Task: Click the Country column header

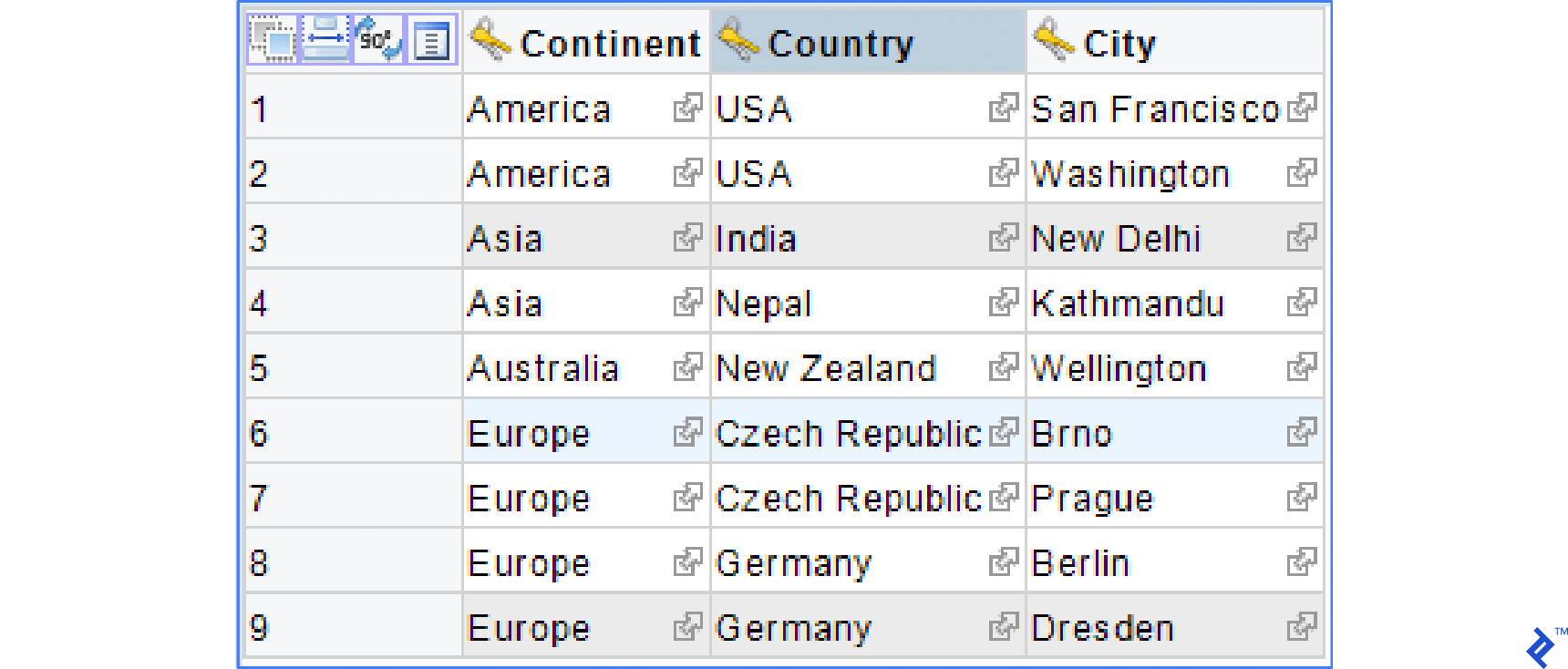Action: pyautogui.click(x=868, y=41)
